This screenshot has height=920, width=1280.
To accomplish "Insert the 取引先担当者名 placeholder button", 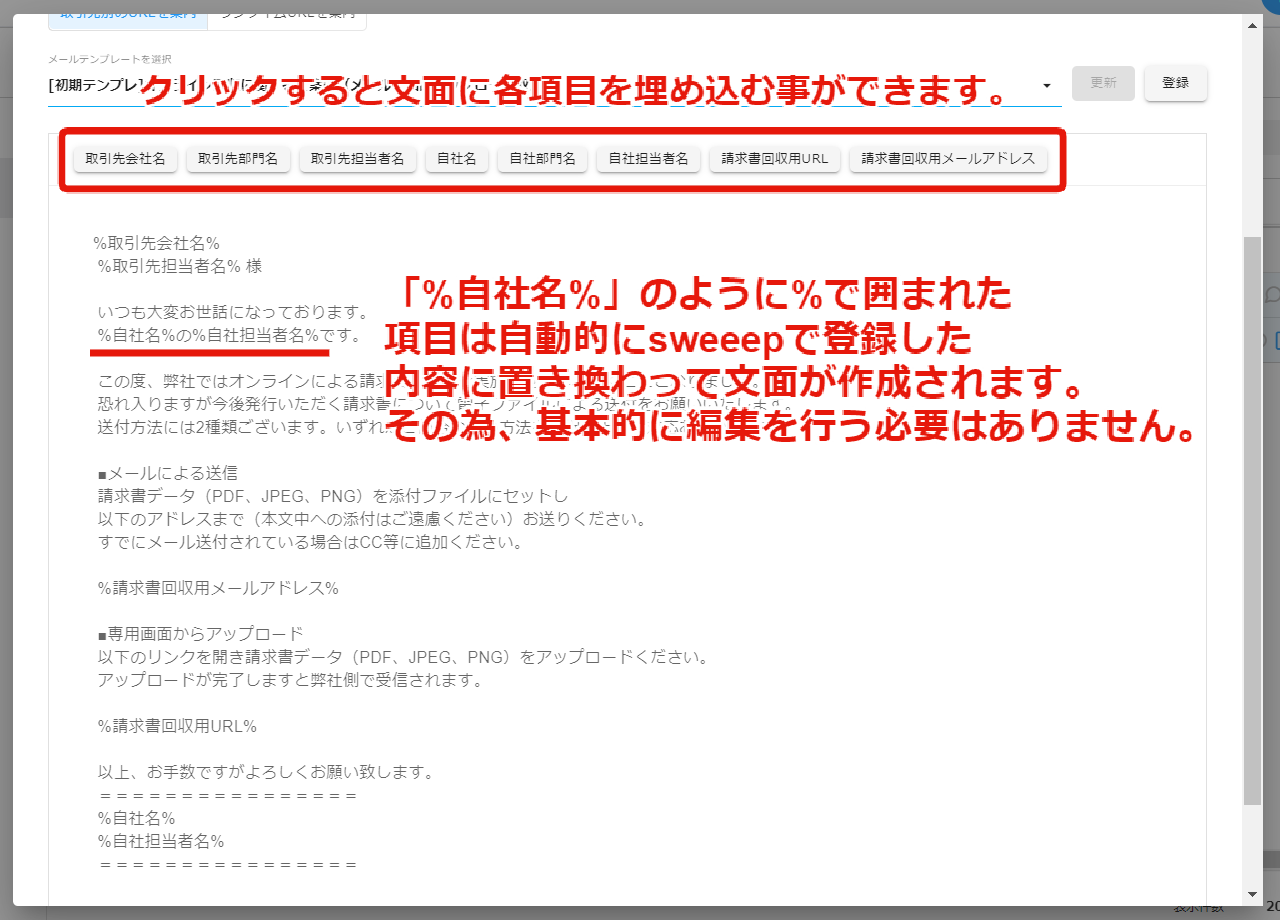I will [x=358, y=159].
